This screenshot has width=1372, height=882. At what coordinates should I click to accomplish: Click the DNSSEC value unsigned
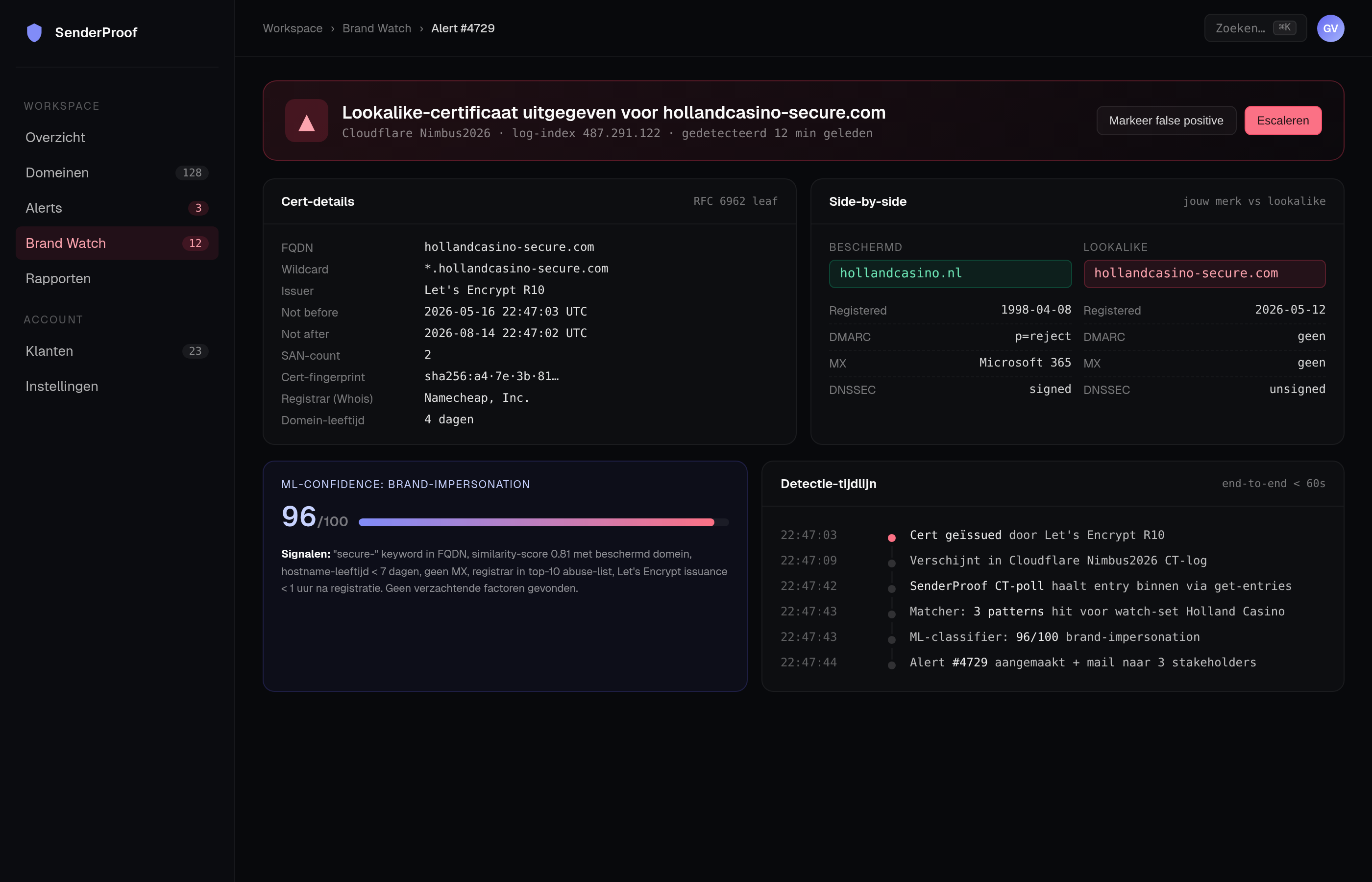pyautogui.click(x=1297, y=389)
